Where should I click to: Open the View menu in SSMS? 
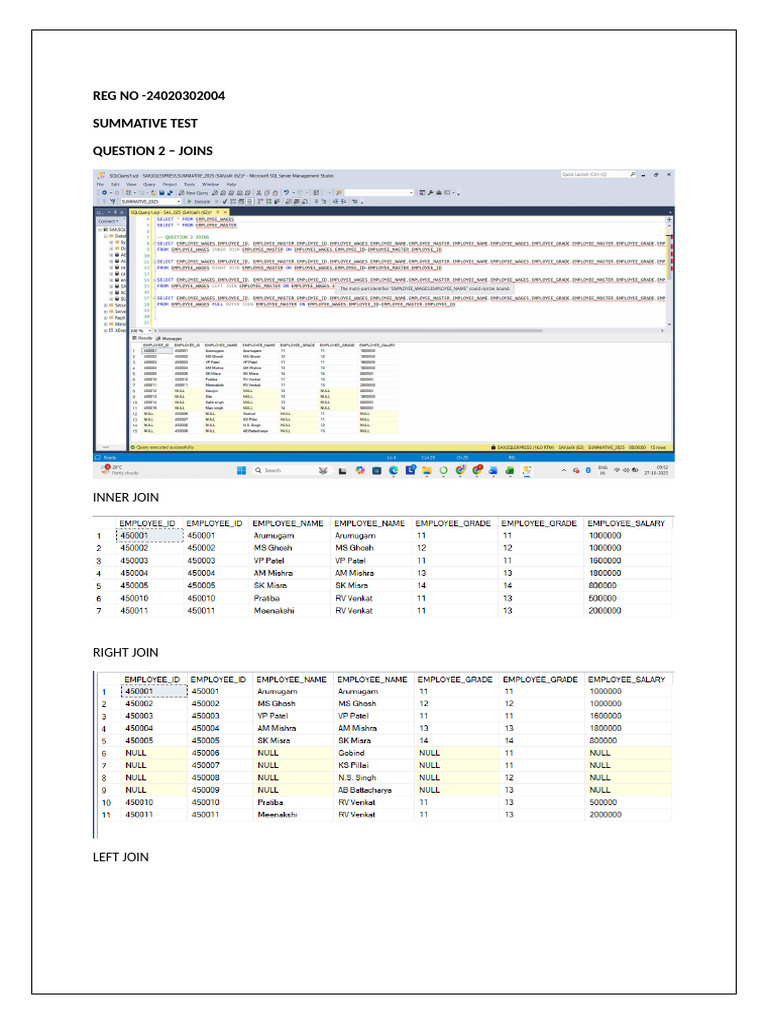(131, 184)
